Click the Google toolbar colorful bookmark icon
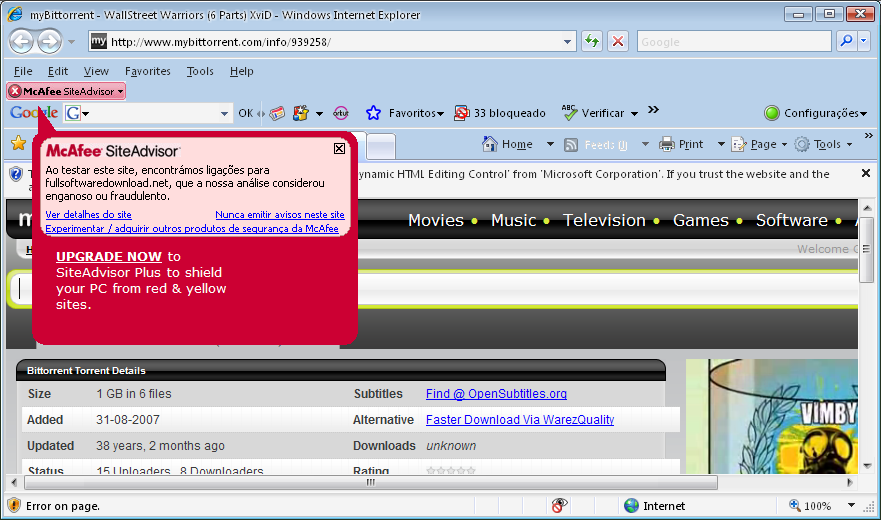This screenshot has width=881, height=520. pyautogui.click(x=301, y=113)
